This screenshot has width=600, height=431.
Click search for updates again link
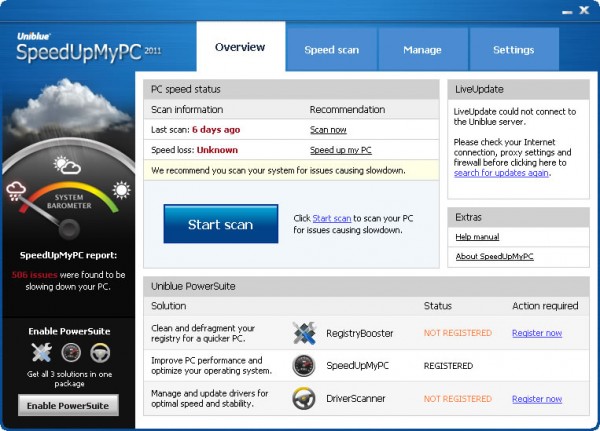coord(501,173)
